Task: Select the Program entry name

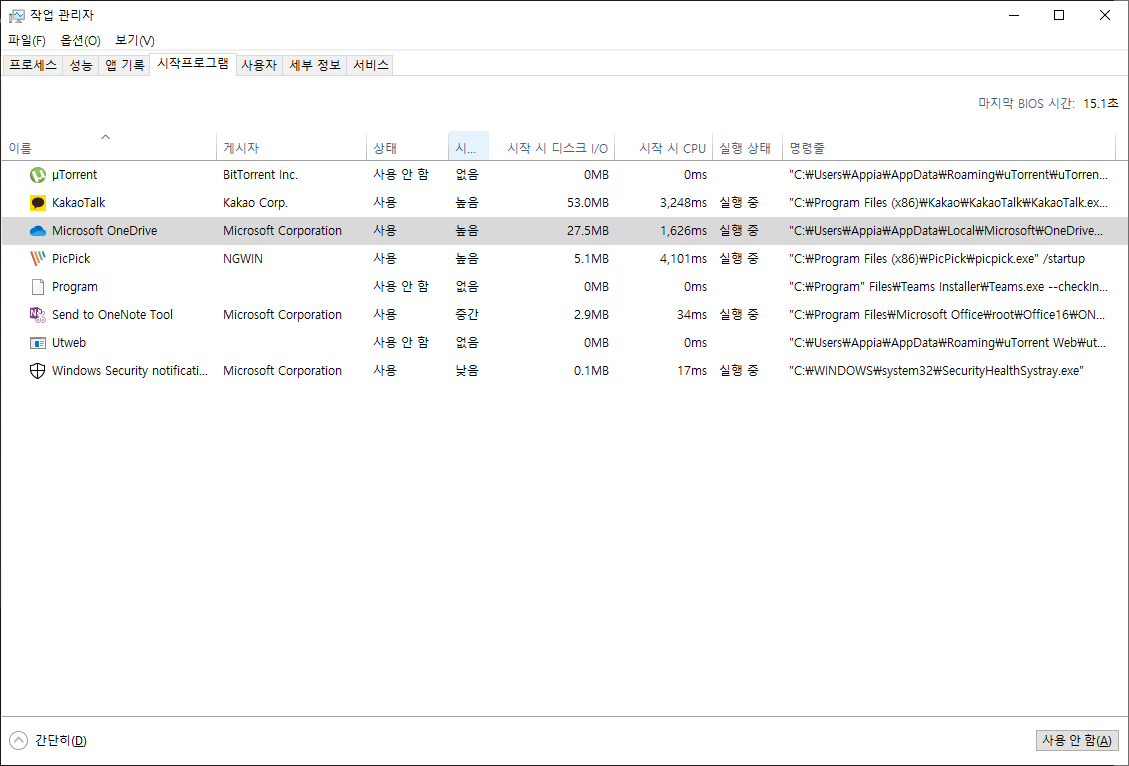Action: tap(75, 287)
